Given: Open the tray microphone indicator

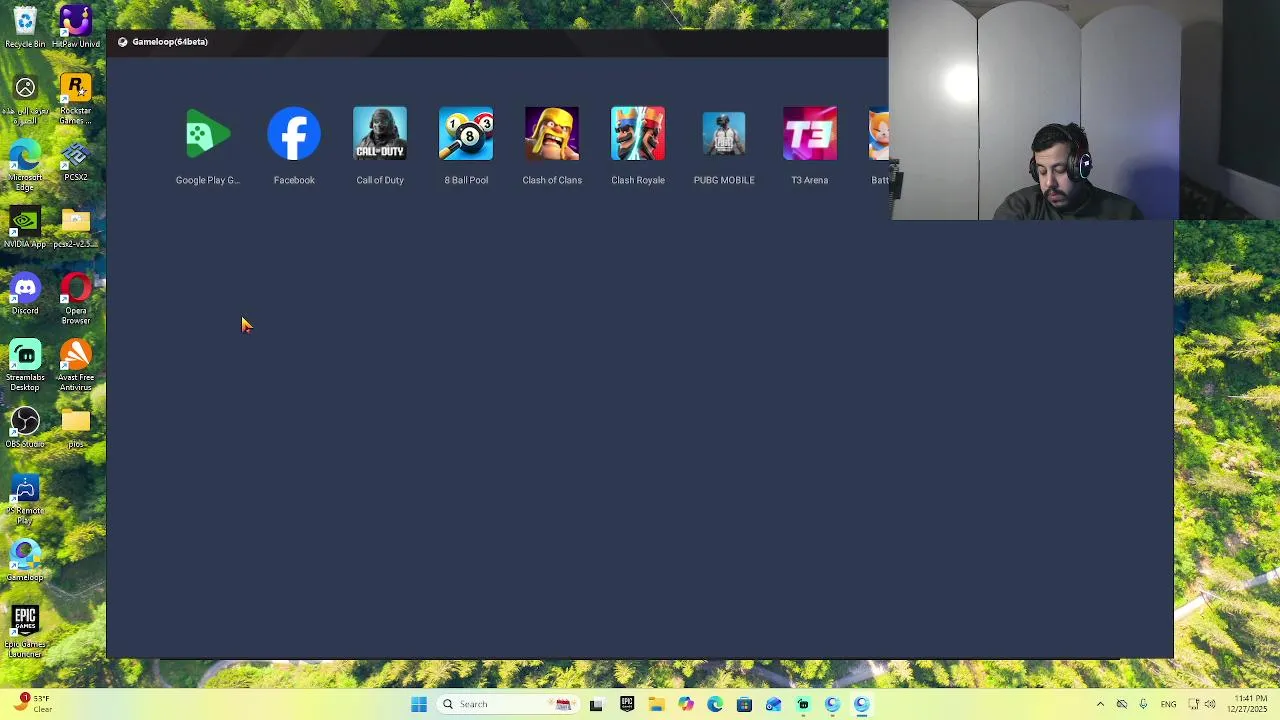Looking at the screenshot, I should point(1143,704).
